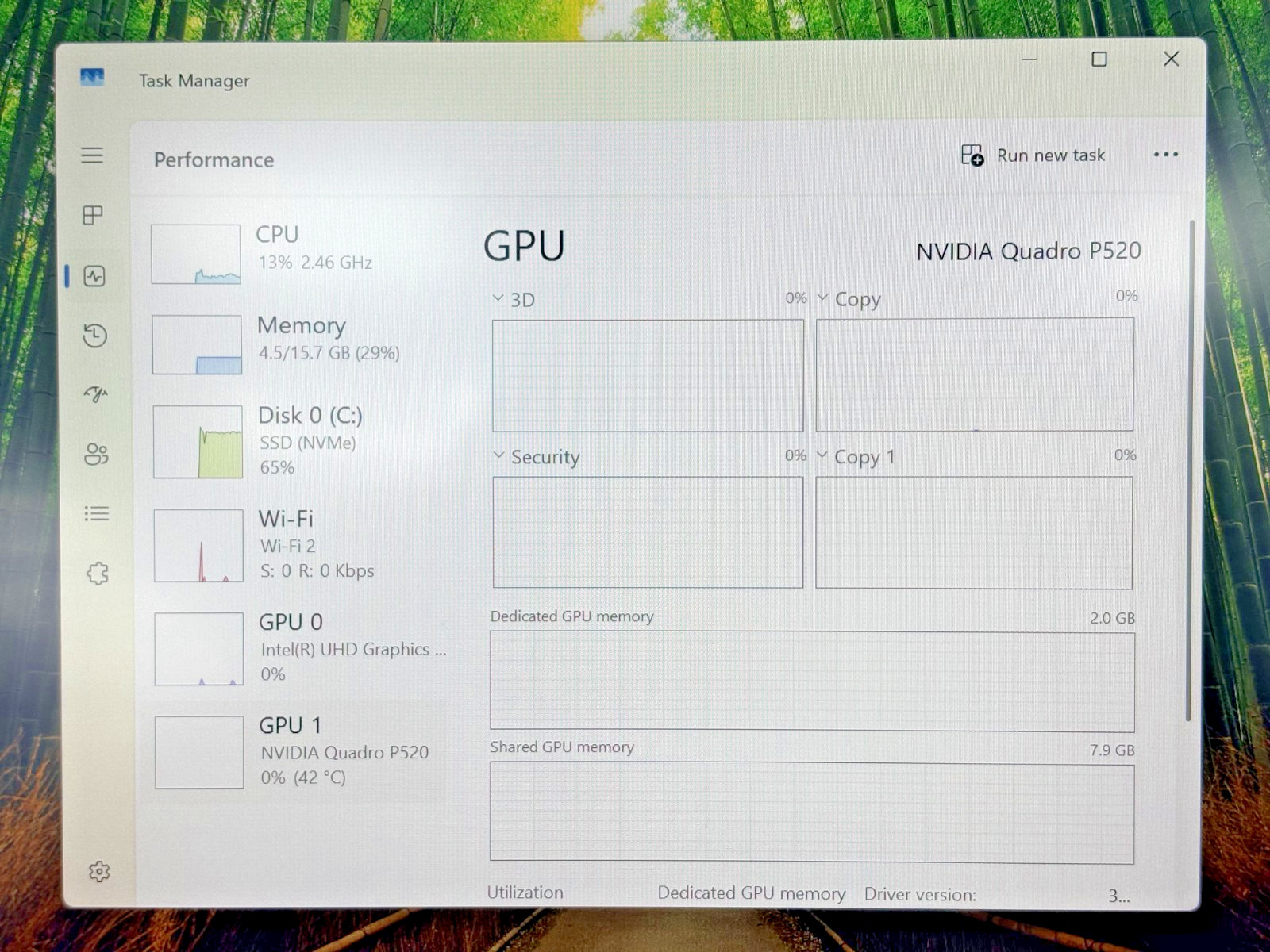Click the Utilization label
The image size is (1270, 952).
[525, 892]
